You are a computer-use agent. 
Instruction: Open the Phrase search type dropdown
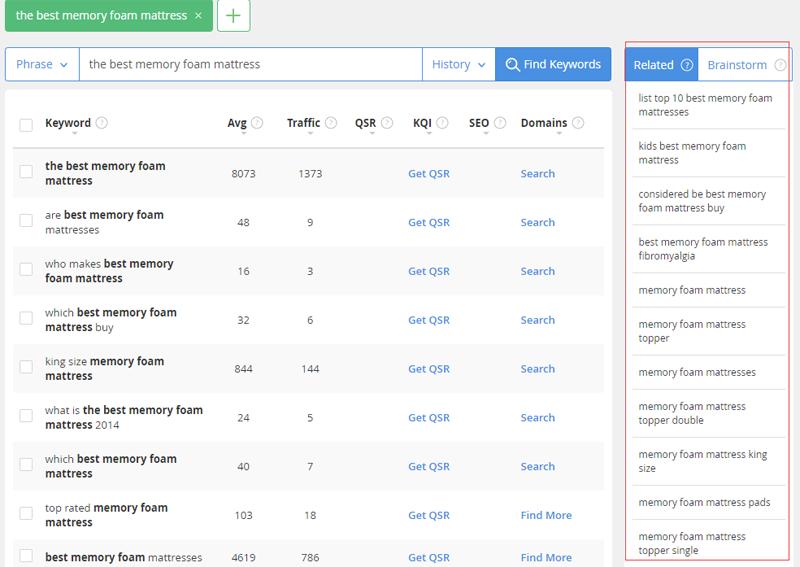coord(42,64)
